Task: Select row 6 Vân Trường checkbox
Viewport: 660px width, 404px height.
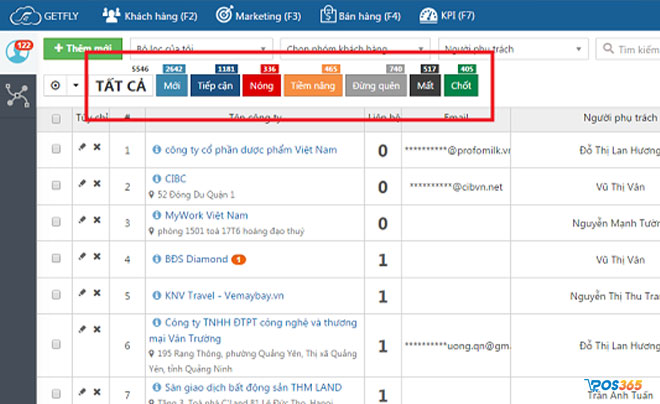Action: (x=56, y=344)
